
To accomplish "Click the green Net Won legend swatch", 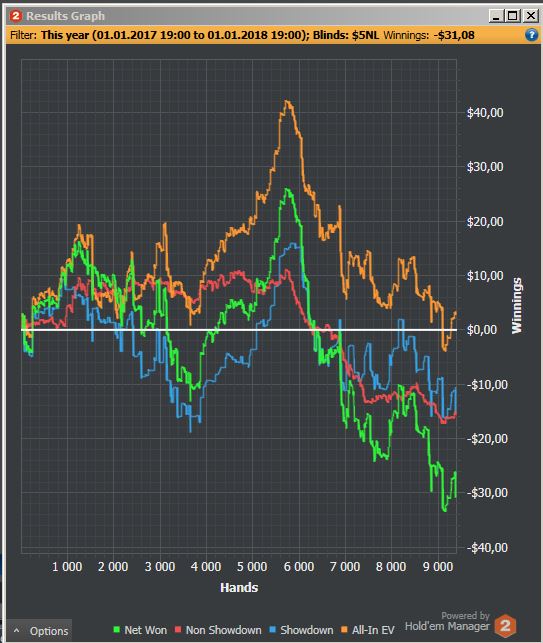I will (116, 629).
